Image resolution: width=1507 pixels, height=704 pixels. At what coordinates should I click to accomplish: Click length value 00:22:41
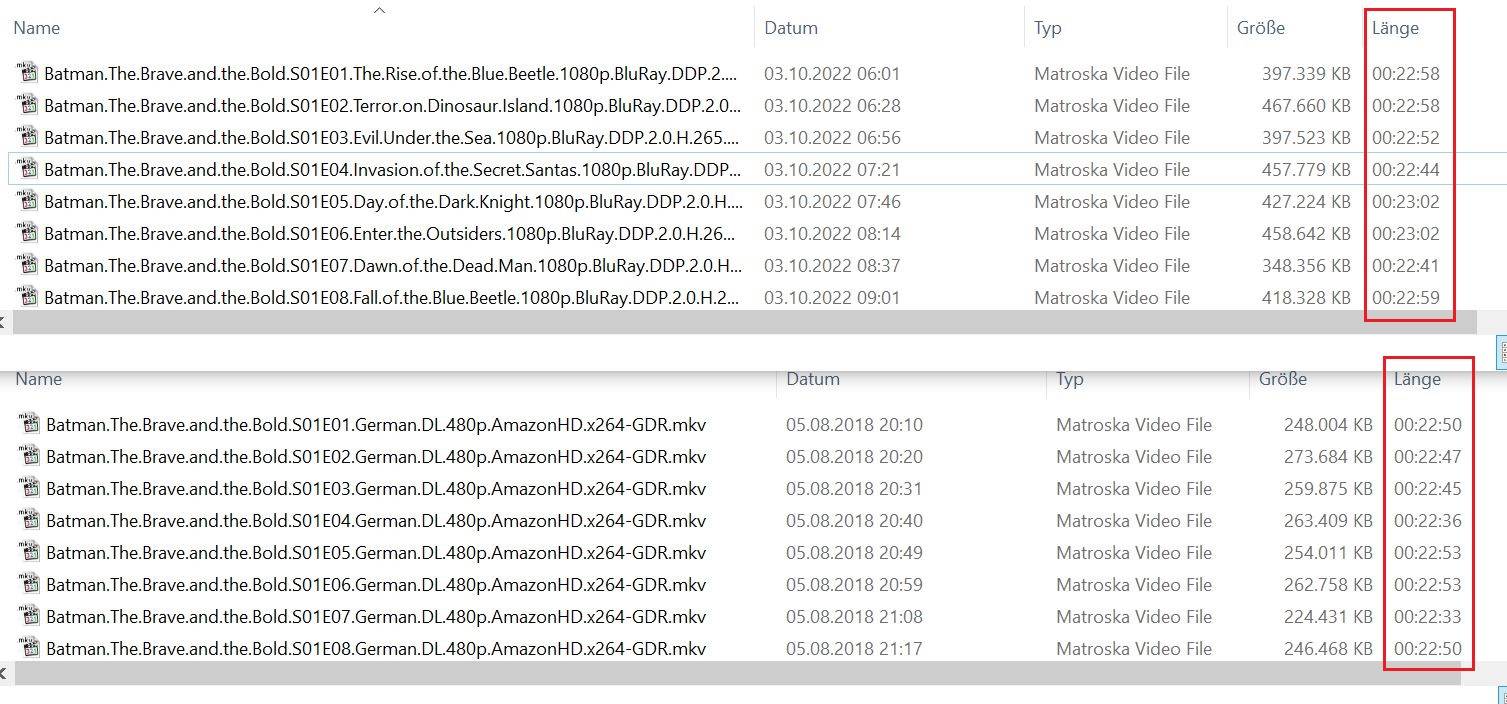1406,265
